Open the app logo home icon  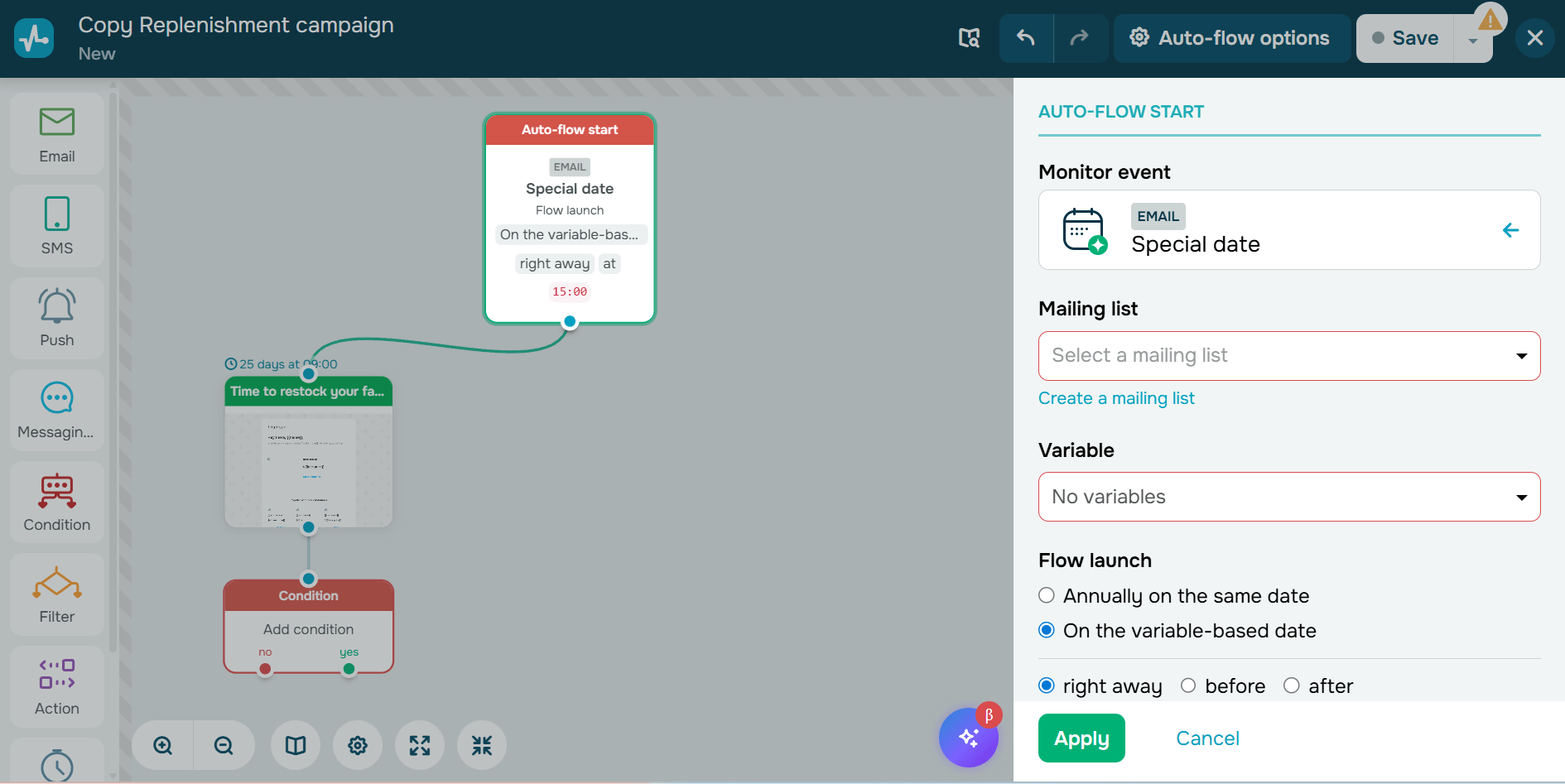pos(34,38)
